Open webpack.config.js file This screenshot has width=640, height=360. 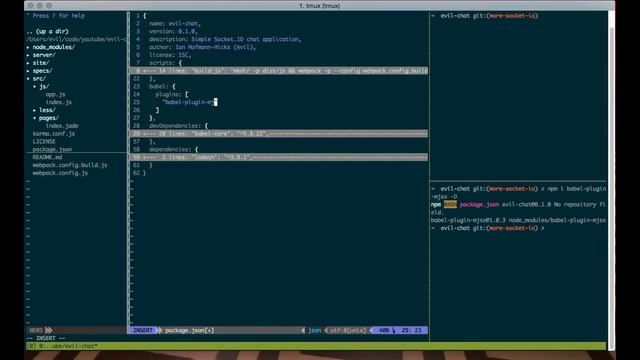point(60,173)
